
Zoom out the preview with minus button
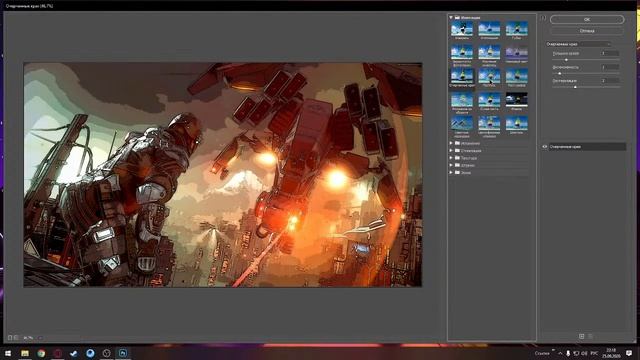[10, 338]
